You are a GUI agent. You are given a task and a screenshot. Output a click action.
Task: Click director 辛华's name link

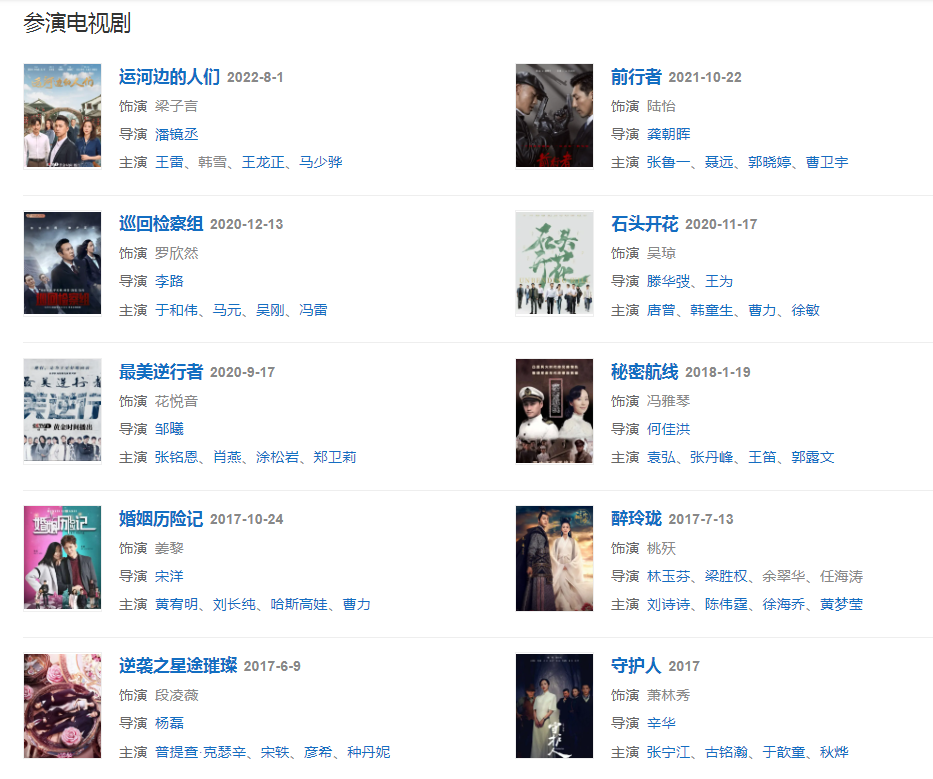pyautogui.click(x=661, y=723)
